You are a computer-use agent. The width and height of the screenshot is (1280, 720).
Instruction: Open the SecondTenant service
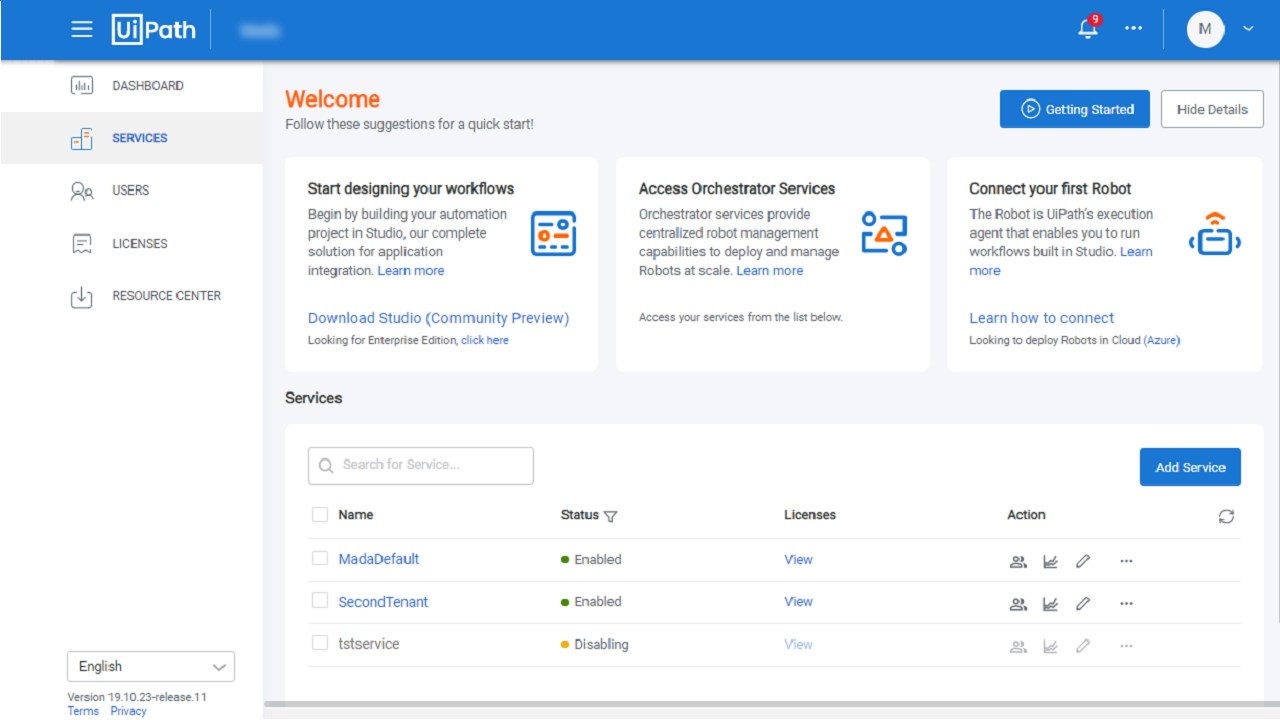pos(383,602)
